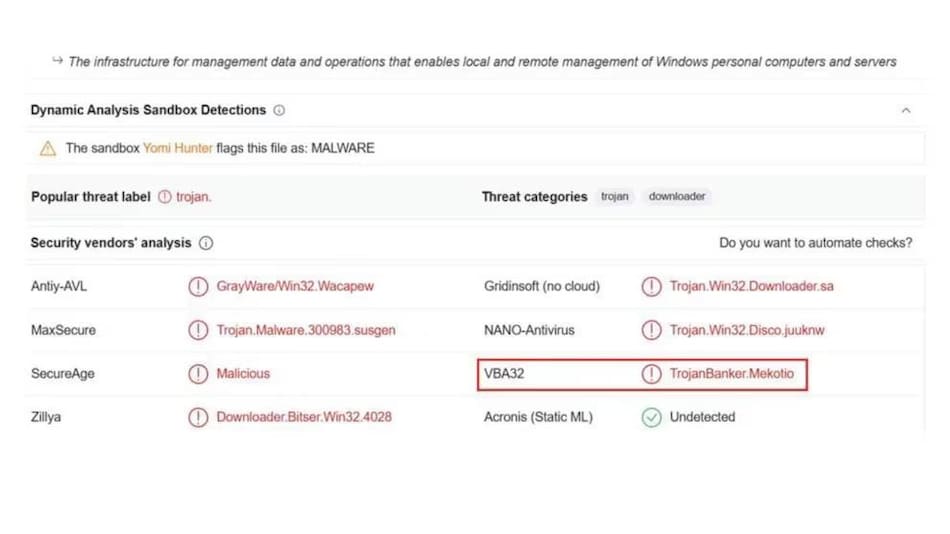The height and width of the screenshot is (534, 950).
Task: Click alert icon for MaxSecure detection
Action: (198, 330)
